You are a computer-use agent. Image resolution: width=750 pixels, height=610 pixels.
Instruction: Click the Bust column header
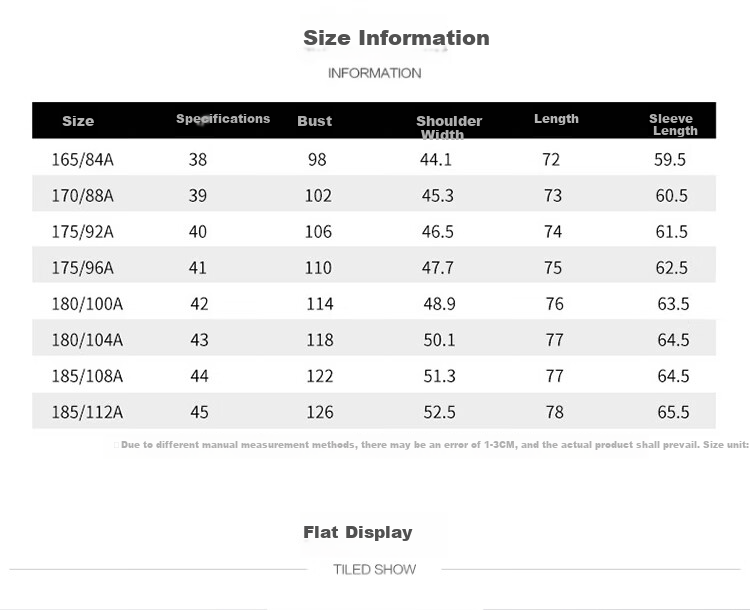pyautogui.click(x=314, y=121)
